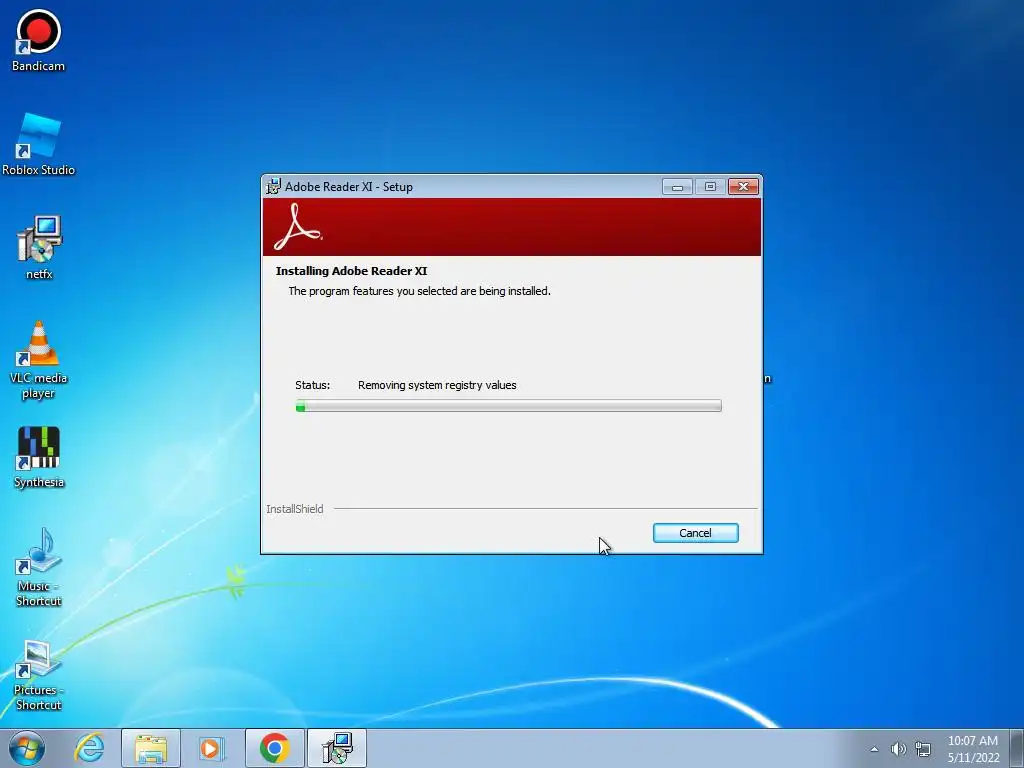Select the Music shortcut icon

[39, 567]
